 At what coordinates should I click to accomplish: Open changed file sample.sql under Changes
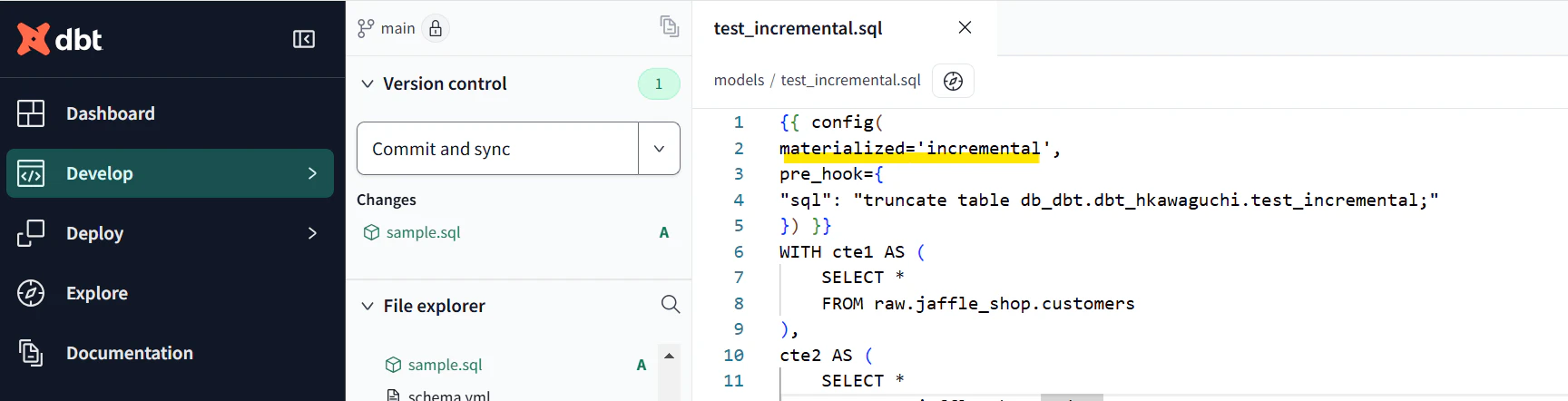[423, 232]
